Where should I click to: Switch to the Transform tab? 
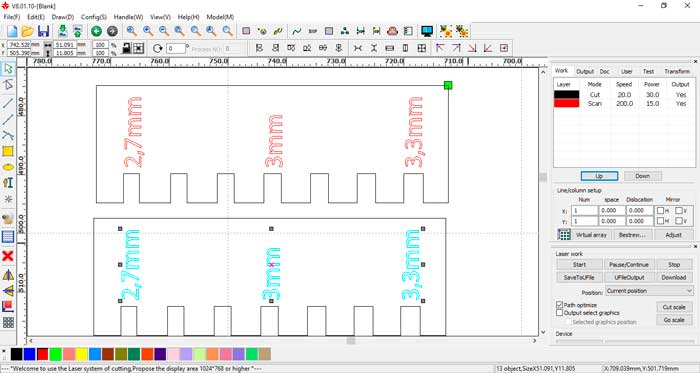coord(677,71)
